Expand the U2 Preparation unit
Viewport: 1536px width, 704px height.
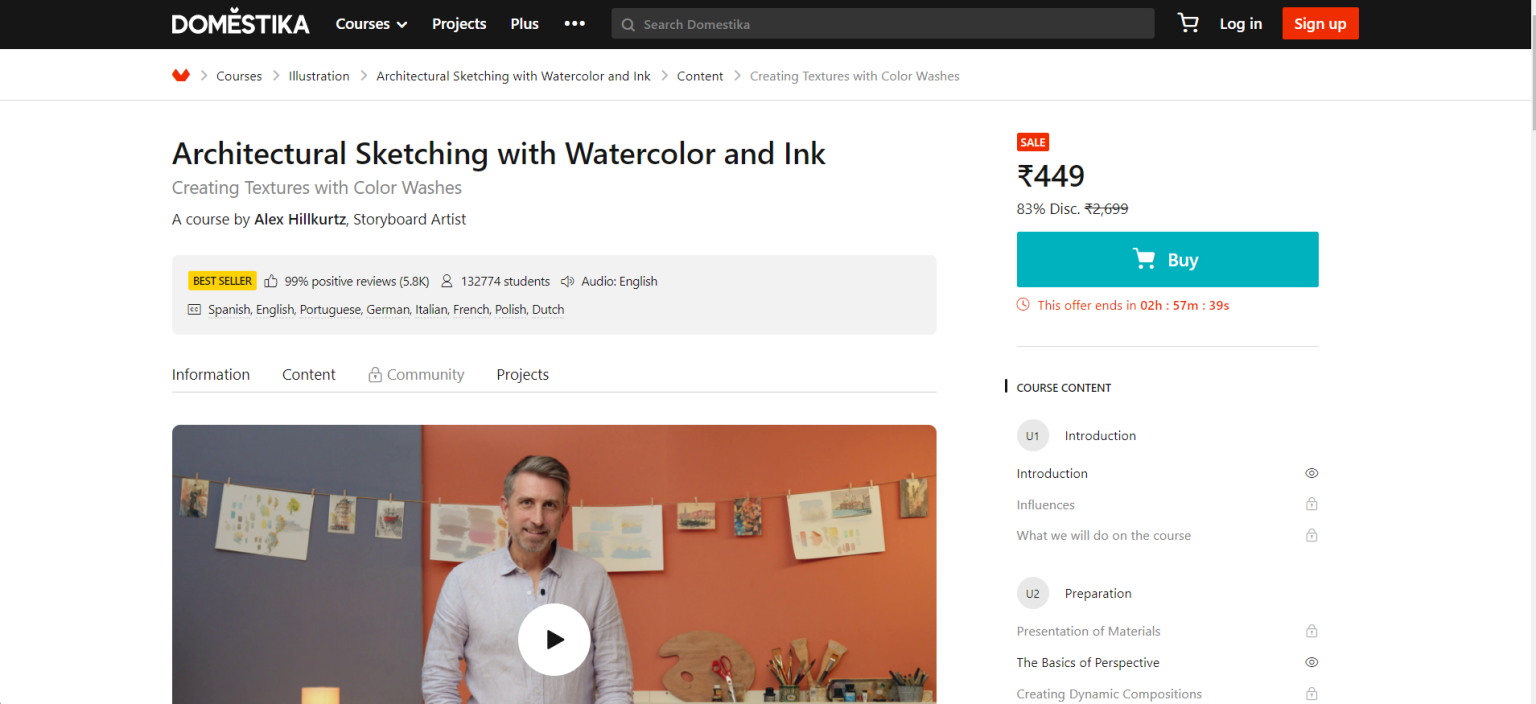point(1033,593)
